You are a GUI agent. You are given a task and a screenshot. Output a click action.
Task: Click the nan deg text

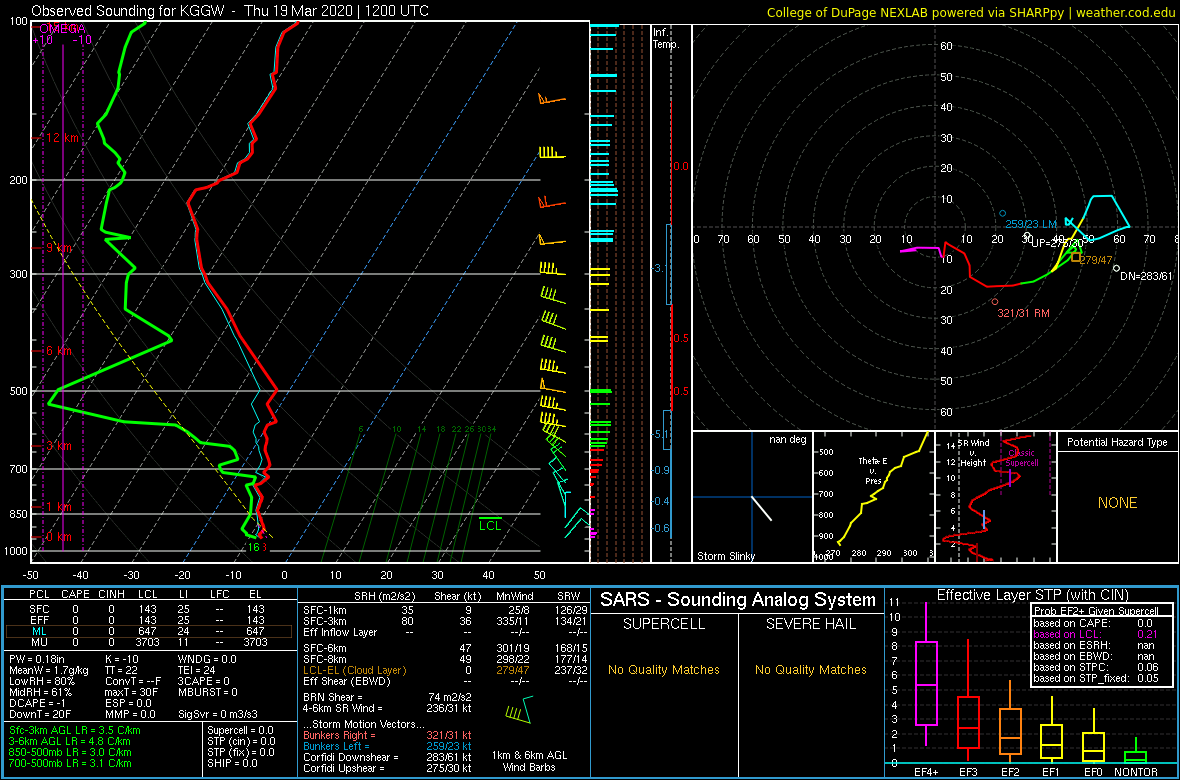(787, 440)
